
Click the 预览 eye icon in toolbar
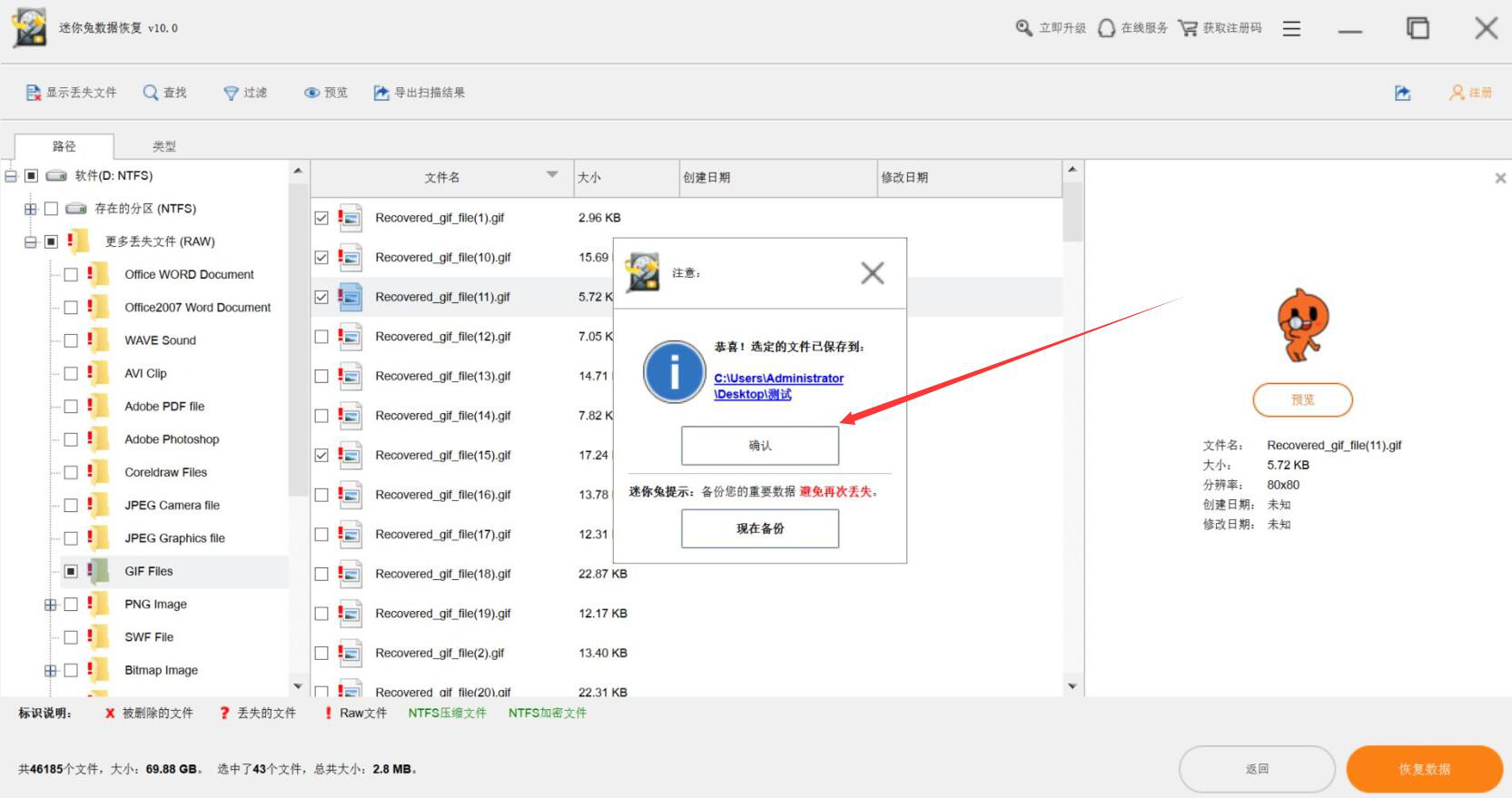[311, 93]
